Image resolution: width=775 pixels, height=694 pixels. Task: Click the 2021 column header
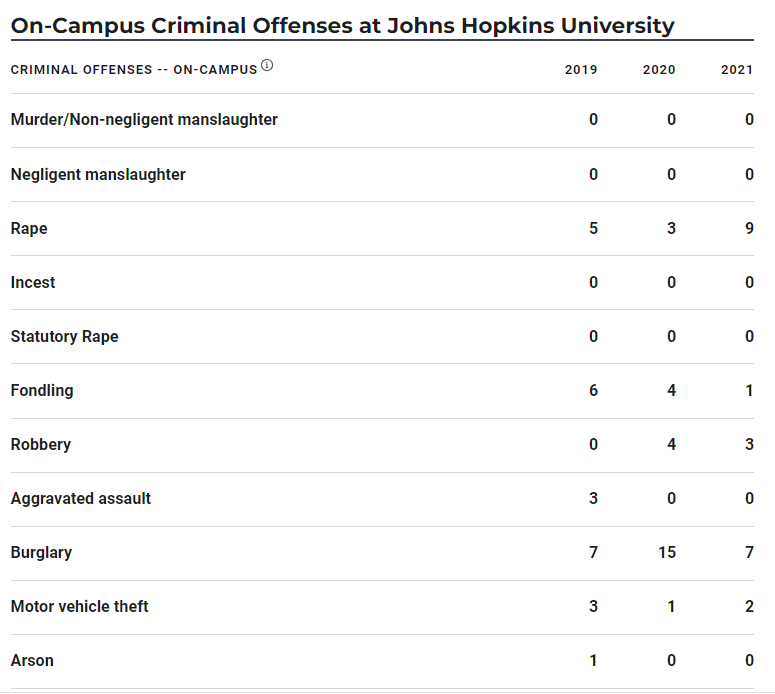pos(737,70)
